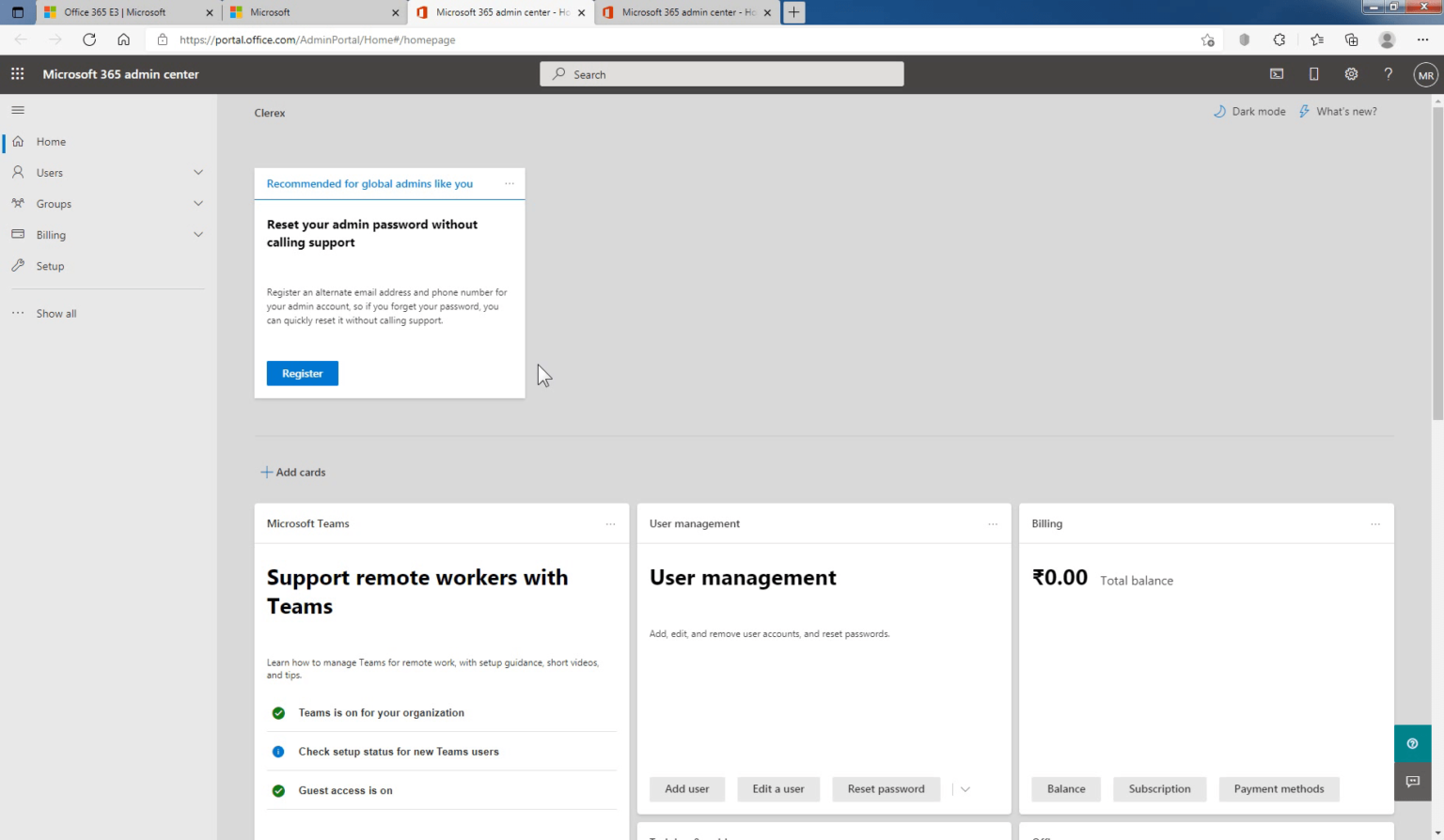Screen dimensions: 1444x840
Task: Open the app launcher waffle menu
Action: pos(17,73)
